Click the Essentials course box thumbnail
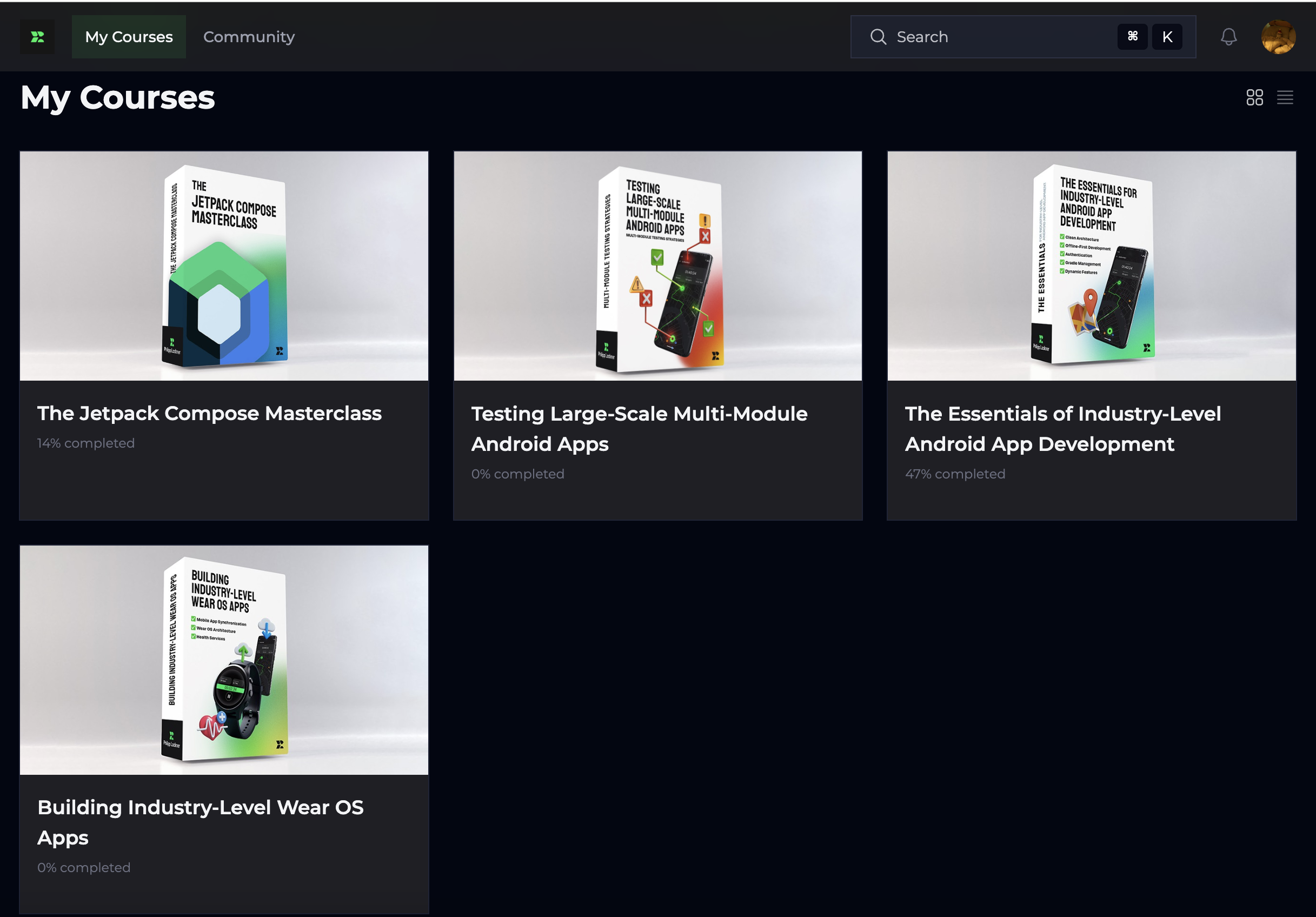The width and height of the screenshot is (1316, 917). coord(1091,266)
